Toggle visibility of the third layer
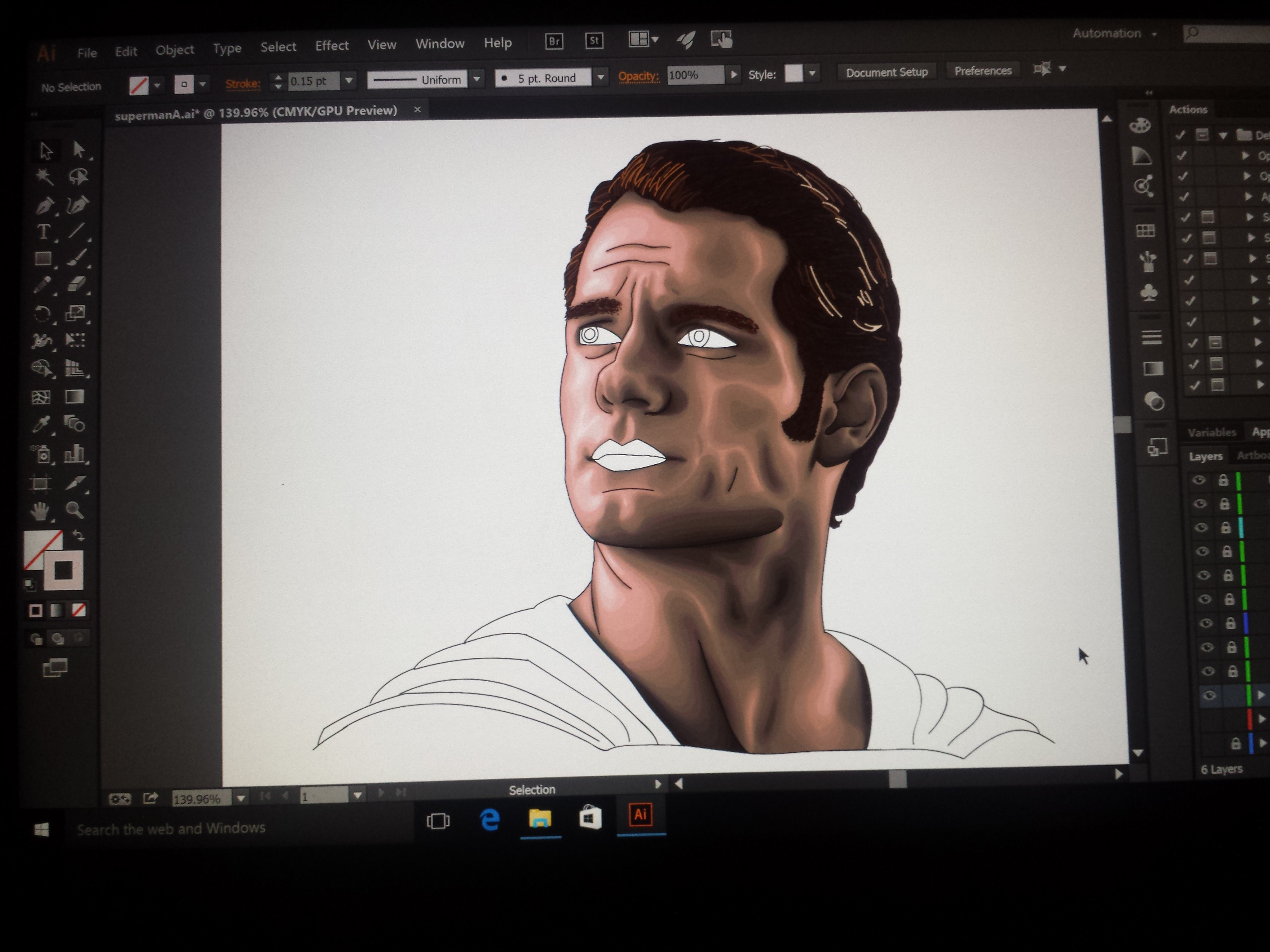The image size is (1270, 952). click(1201, 527)
